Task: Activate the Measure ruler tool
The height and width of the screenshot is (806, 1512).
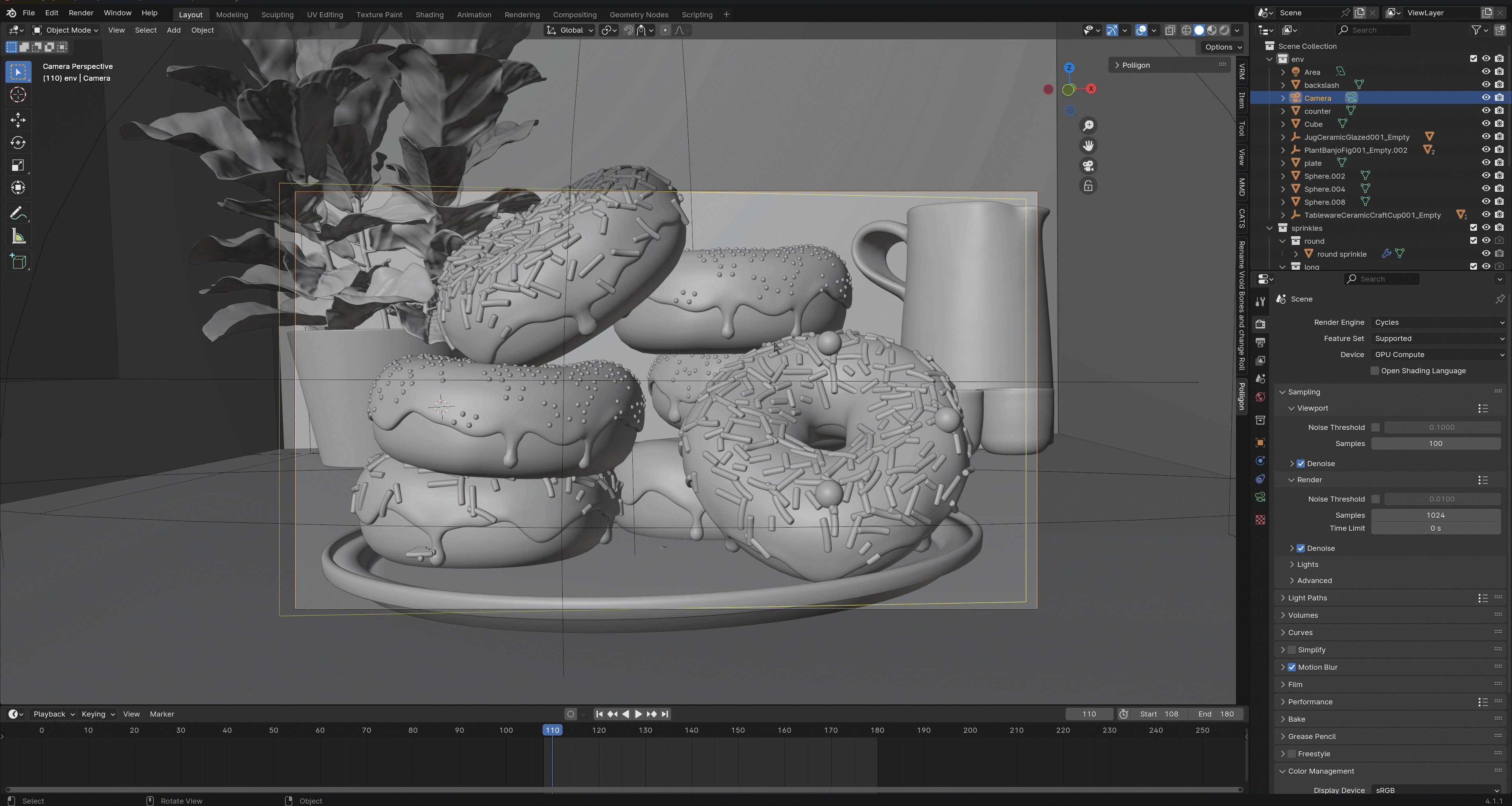Action: [x=18, y=237]
